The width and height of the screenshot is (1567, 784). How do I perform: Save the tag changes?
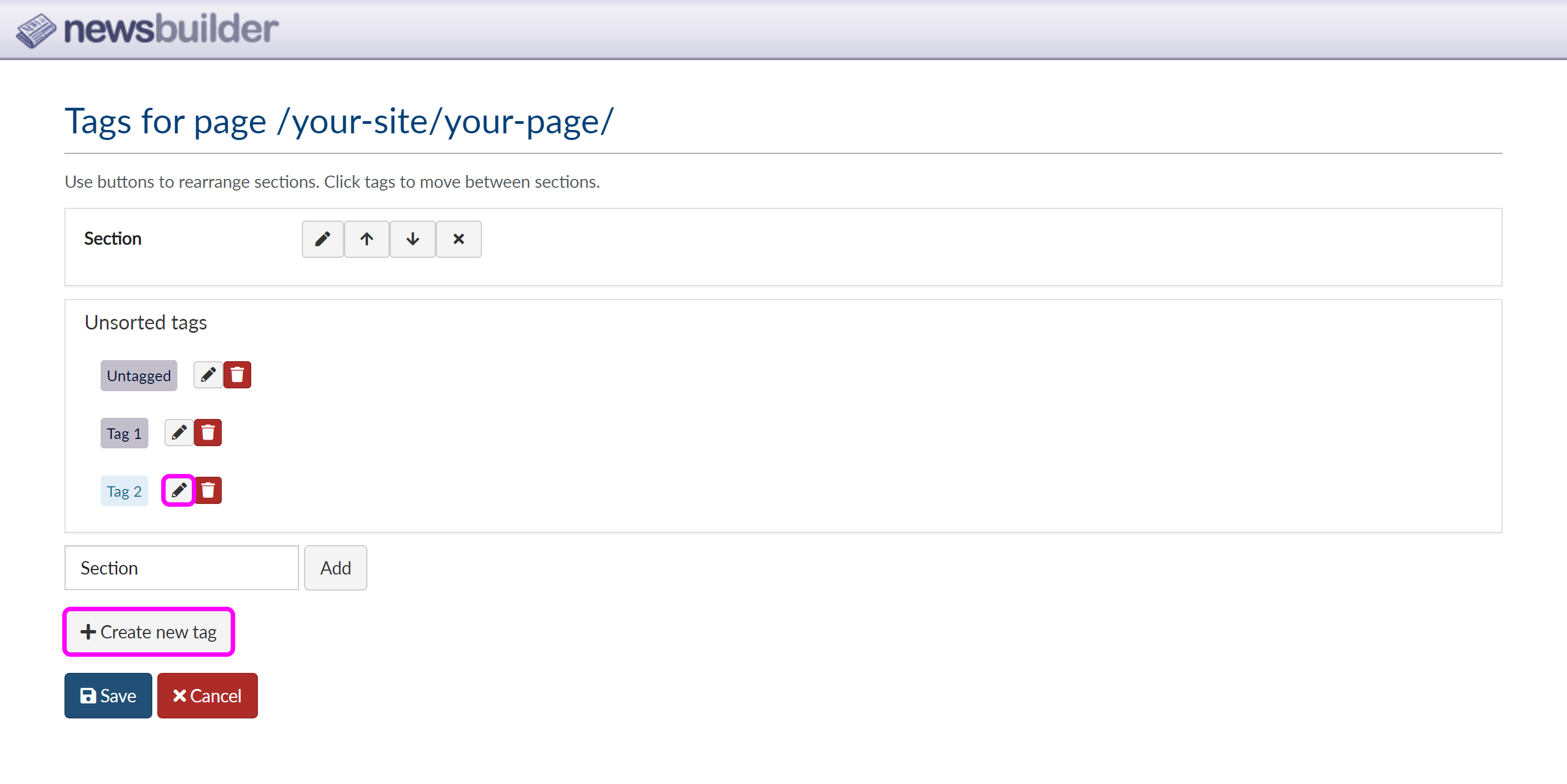click(x=108, y=695)
